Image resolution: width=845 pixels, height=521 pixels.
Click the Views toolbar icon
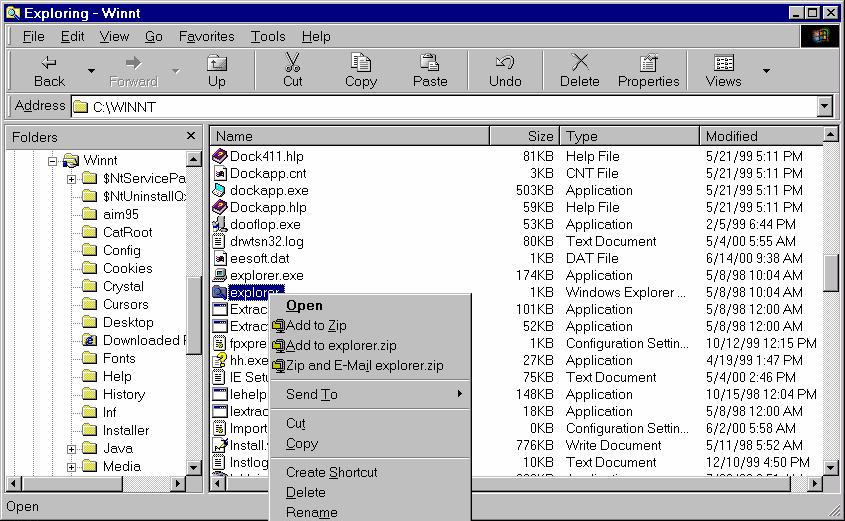tap(724, 63)
